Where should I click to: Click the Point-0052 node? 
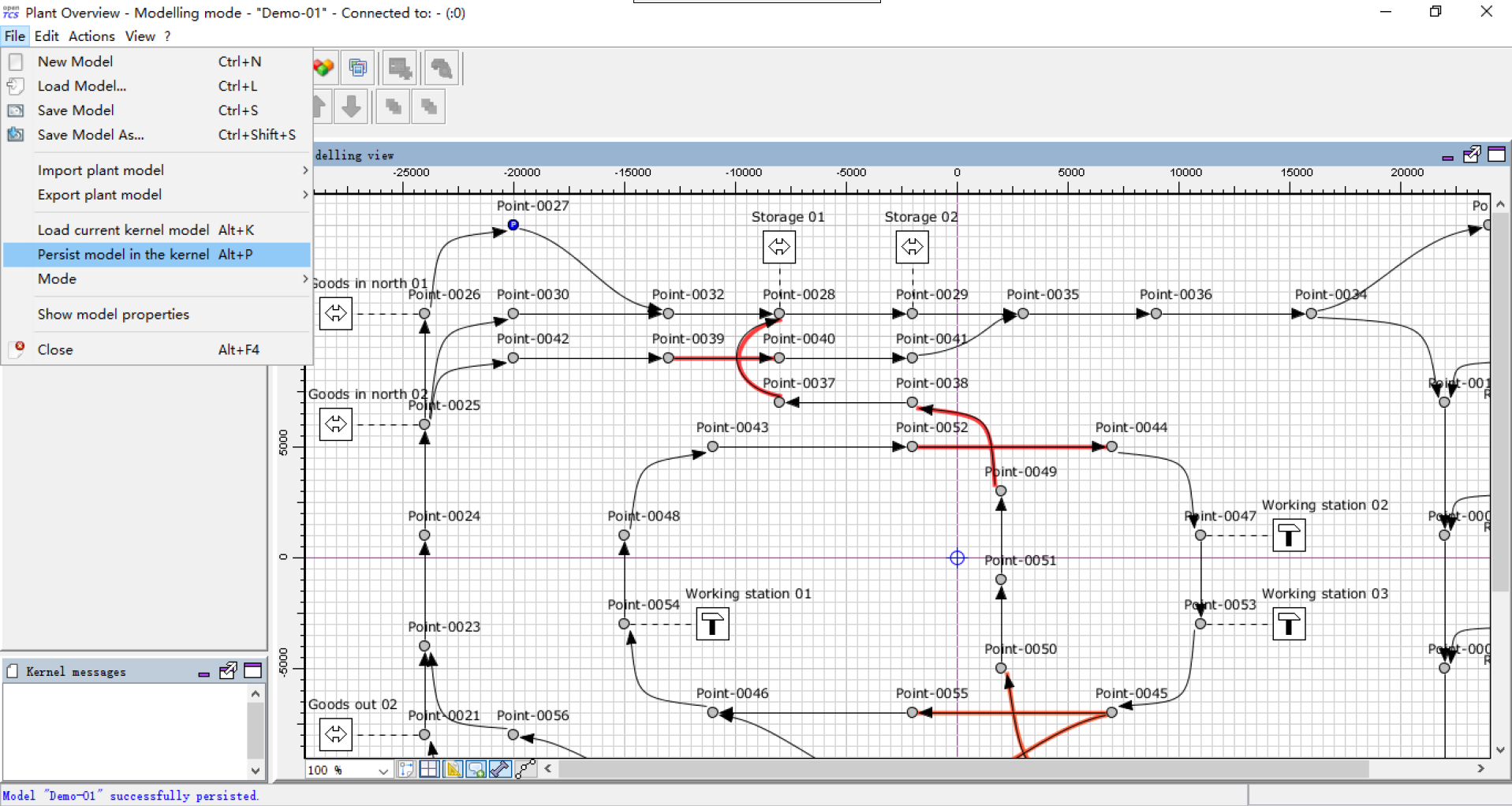[x=913, y=446]
